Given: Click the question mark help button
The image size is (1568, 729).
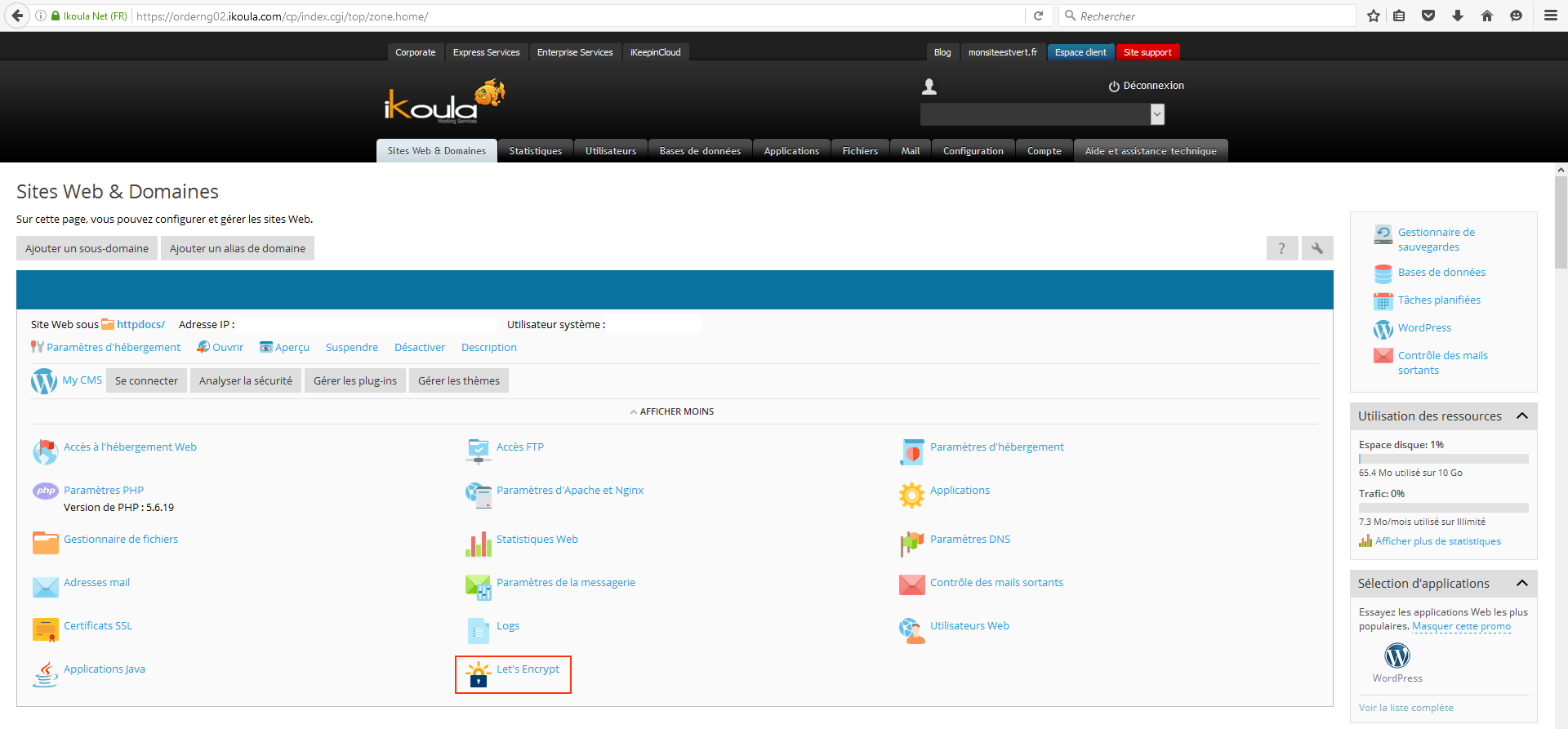Looking at the screenshot, I should coord(1281,248).
